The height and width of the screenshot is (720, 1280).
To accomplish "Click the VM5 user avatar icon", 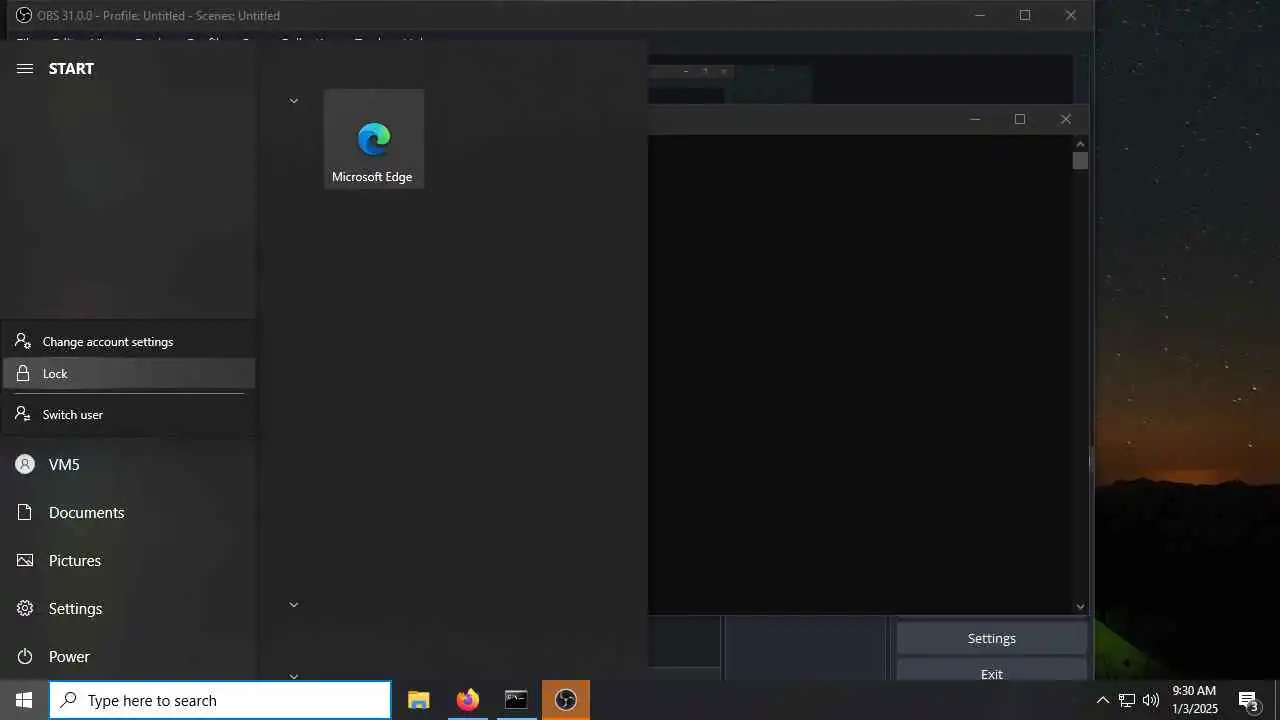I will point(25,464).
